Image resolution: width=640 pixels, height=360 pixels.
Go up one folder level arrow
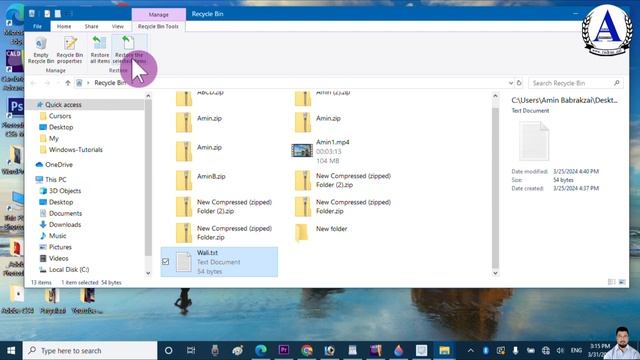[68, 83]
